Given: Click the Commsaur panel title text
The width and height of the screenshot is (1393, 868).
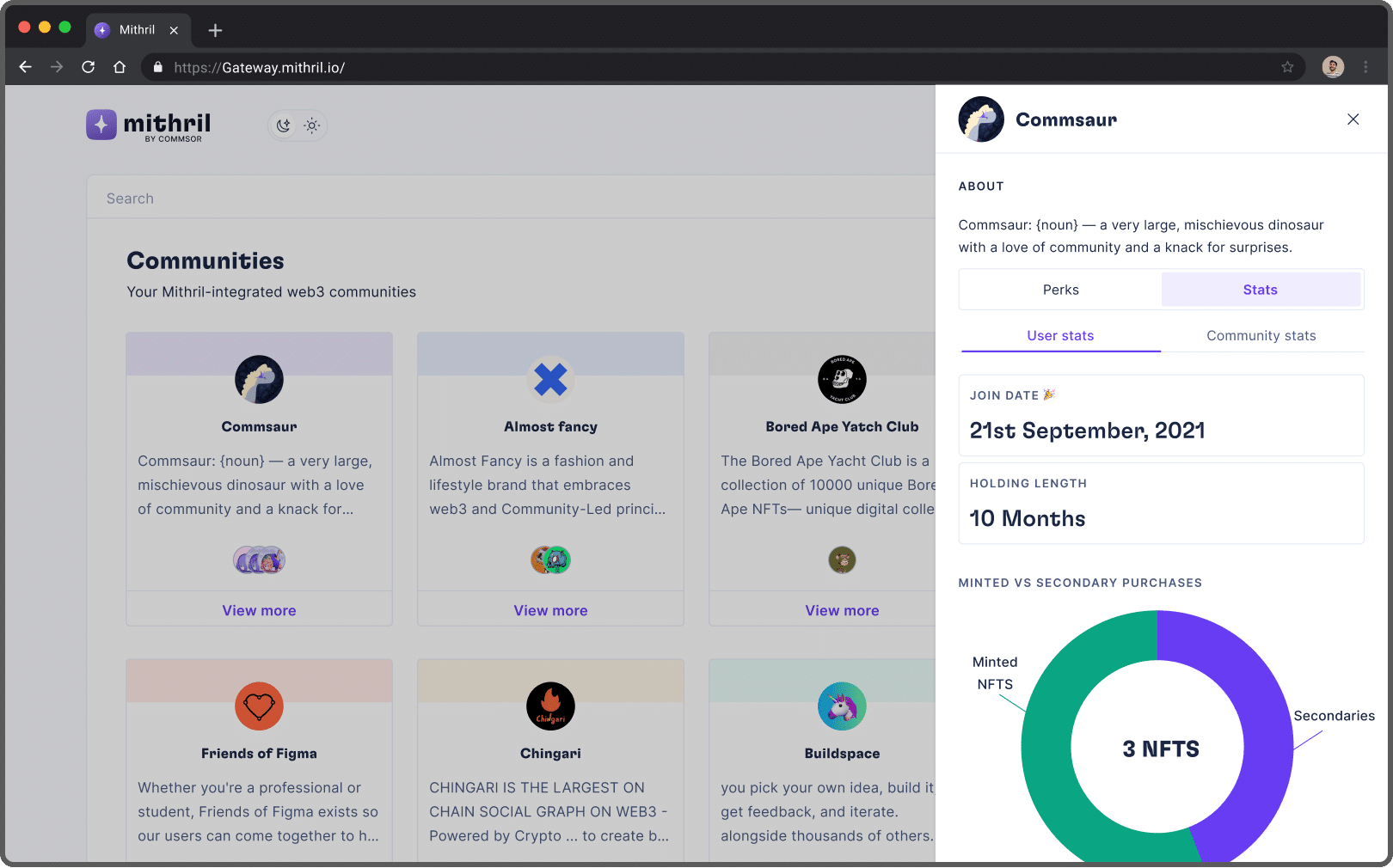Looking at the screenshot, I should pos(1066,119).
